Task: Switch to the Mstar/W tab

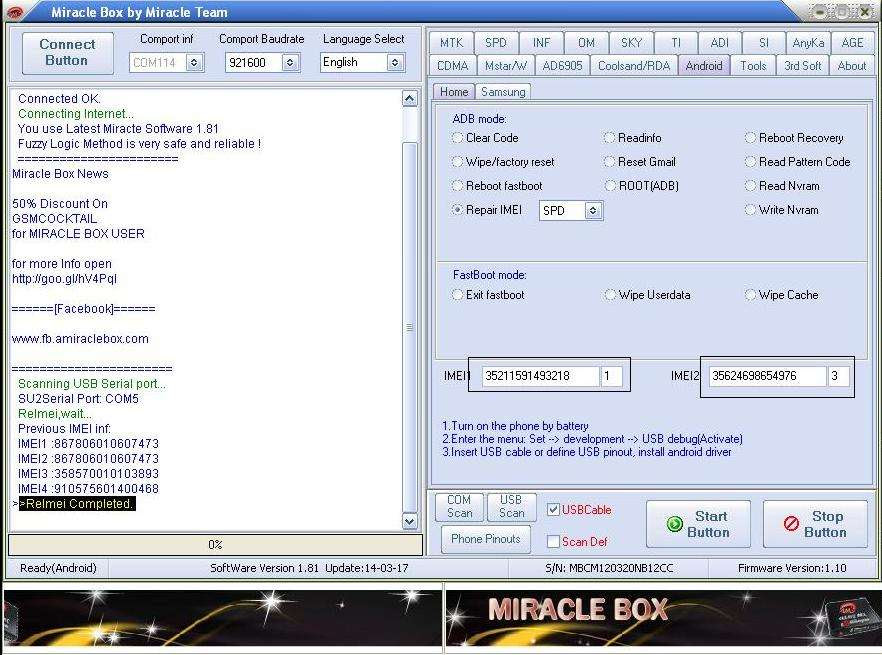Action: (506, 66)
